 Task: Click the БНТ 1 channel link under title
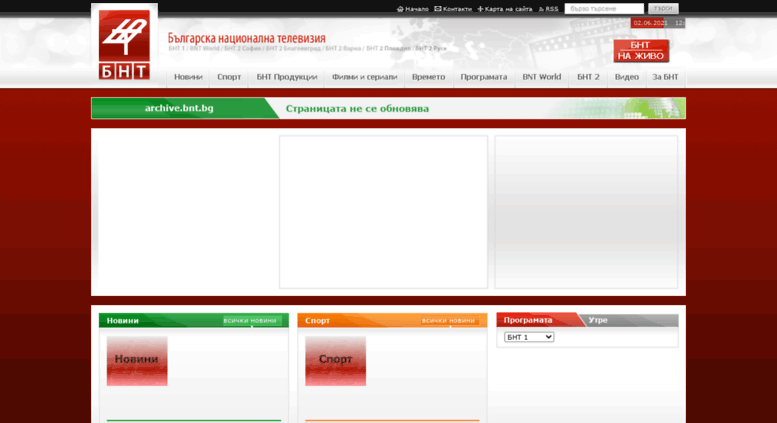point(176,49)
